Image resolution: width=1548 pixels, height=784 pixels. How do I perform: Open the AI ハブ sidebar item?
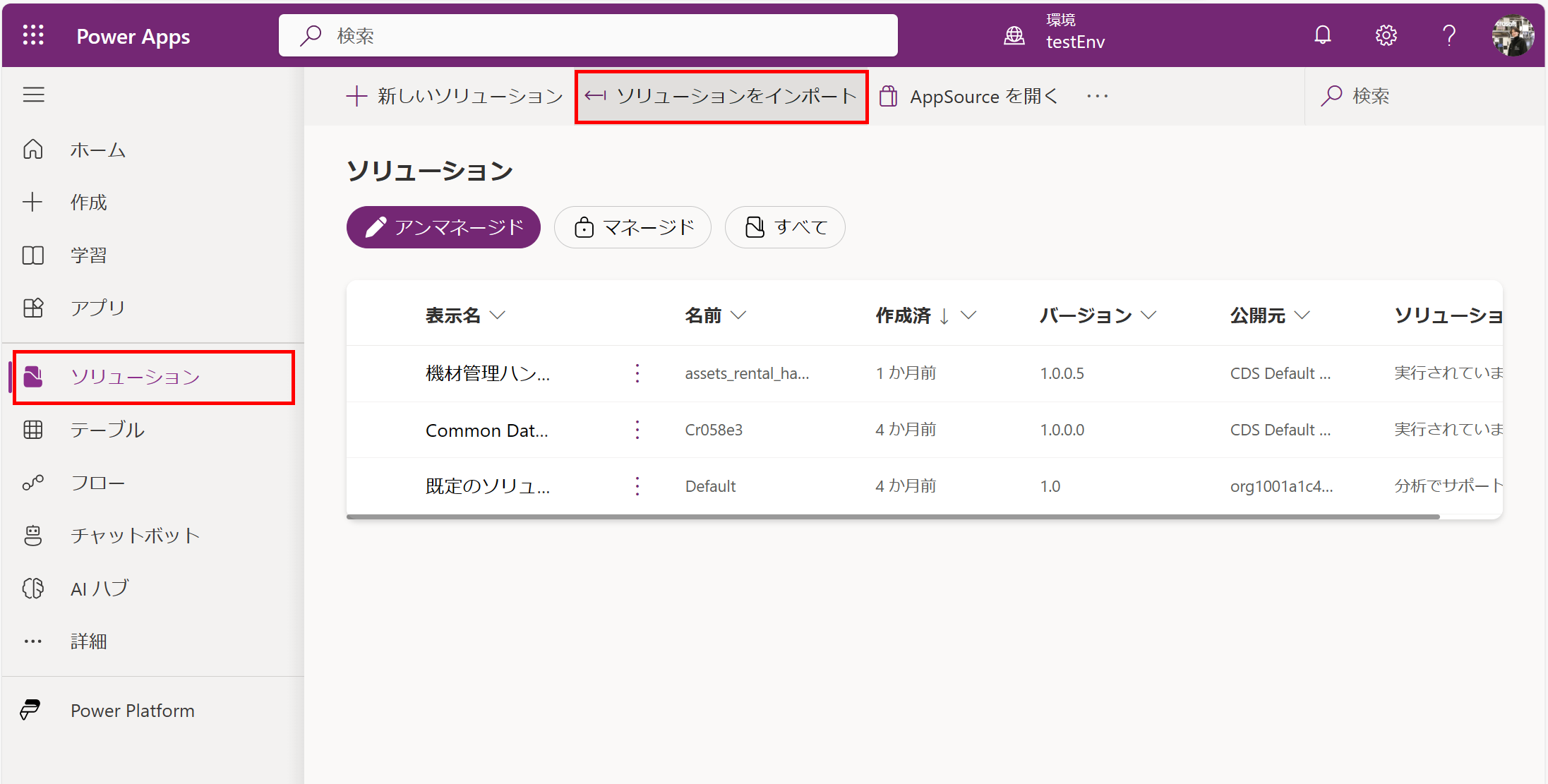point(99,589)
